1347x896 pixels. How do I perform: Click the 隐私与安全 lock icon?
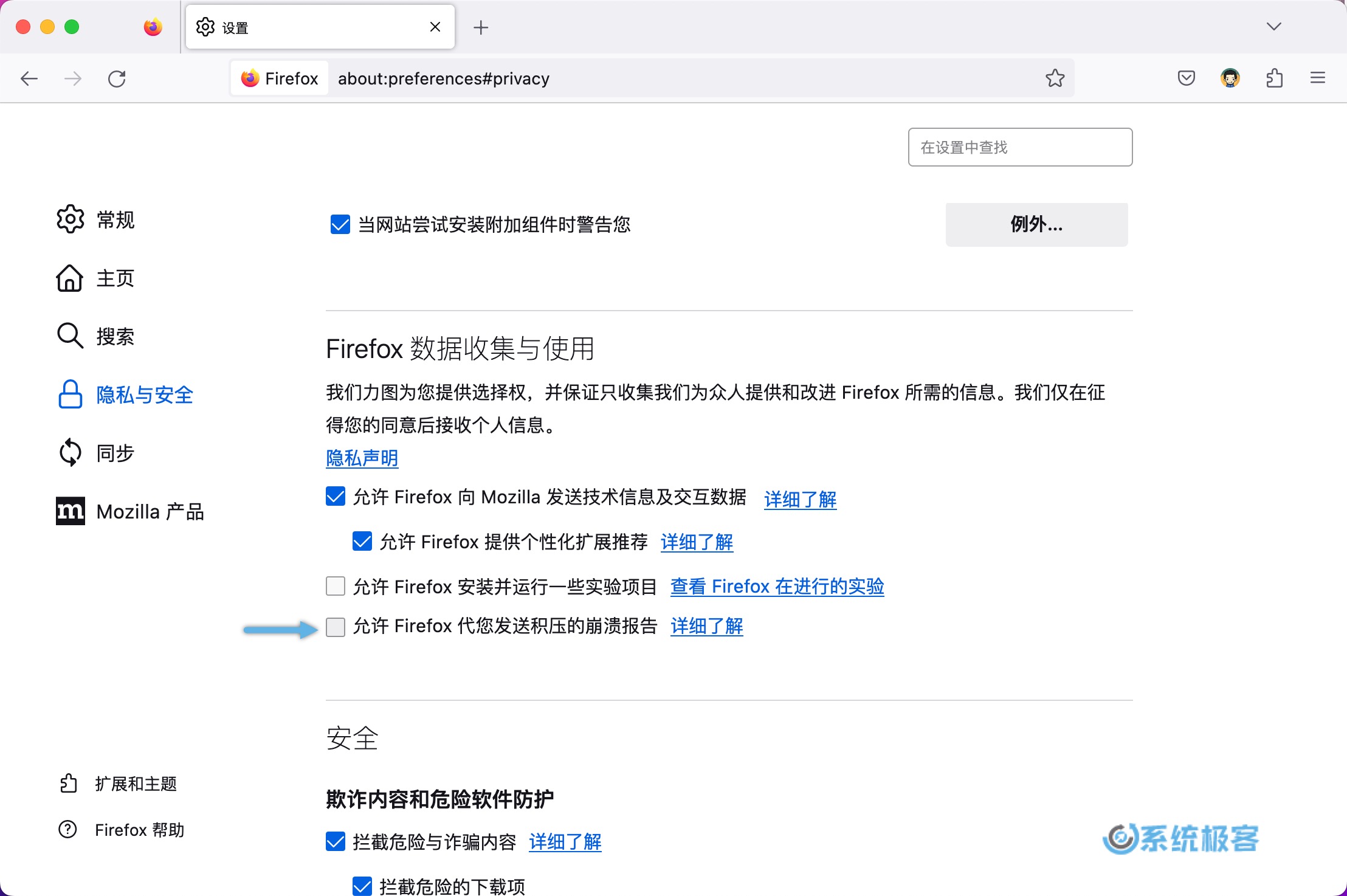click(x=71, y=395)
